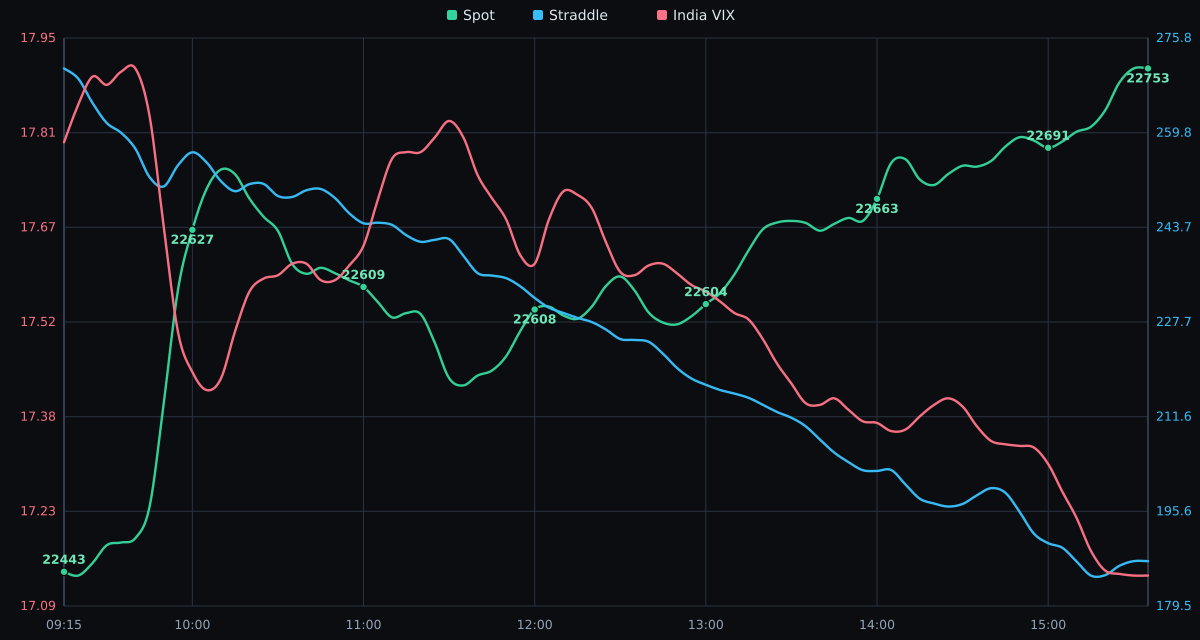This screenshot has width=1200, height=640.
Task: Toggle the India VIX series in legend
Action: pyautogui.click(x=696, y=15)
